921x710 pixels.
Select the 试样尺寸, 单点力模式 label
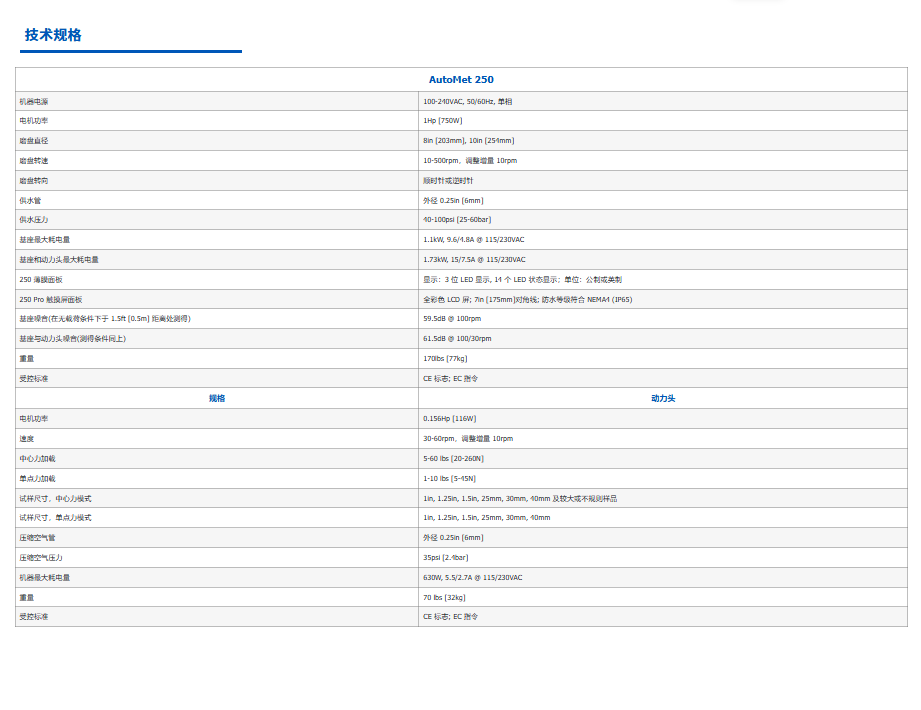coord(55,517)
